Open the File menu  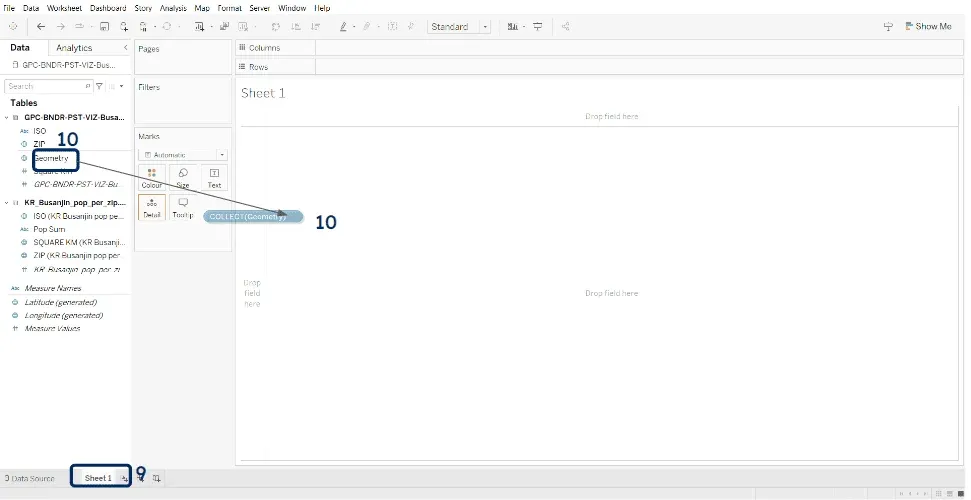click(x=9, y=8)
